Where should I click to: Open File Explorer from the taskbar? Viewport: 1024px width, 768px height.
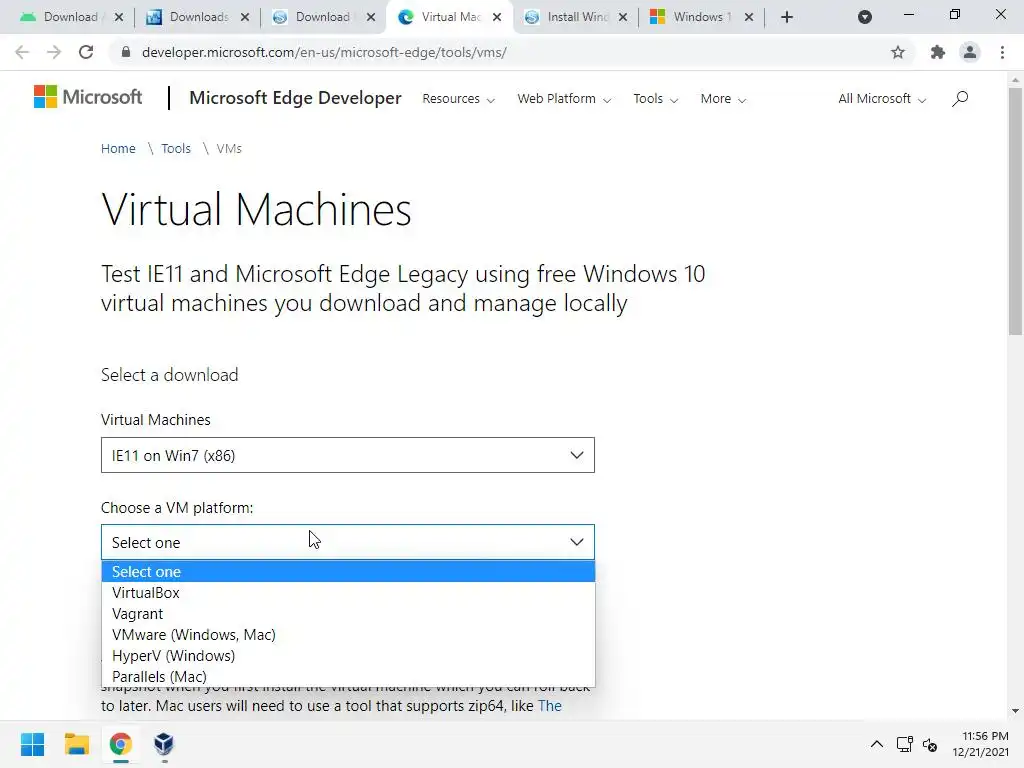coord(76,744)
